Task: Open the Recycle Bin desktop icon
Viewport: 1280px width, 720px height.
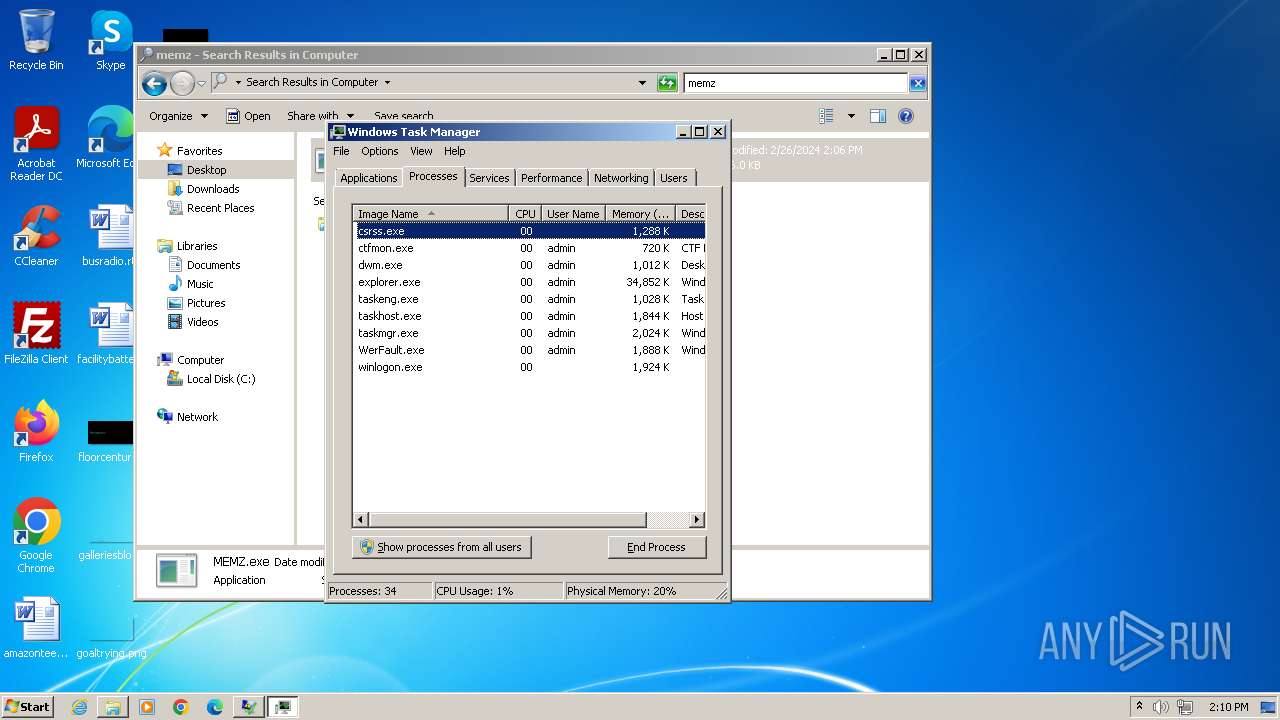Action: tap(36, 40)
